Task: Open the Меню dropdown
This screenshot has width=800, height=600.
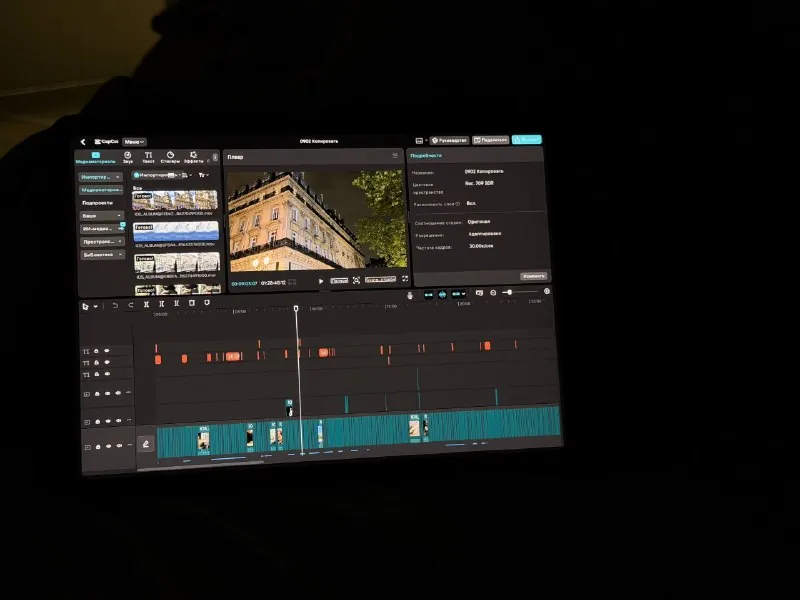Action: (x=134, y=142)
